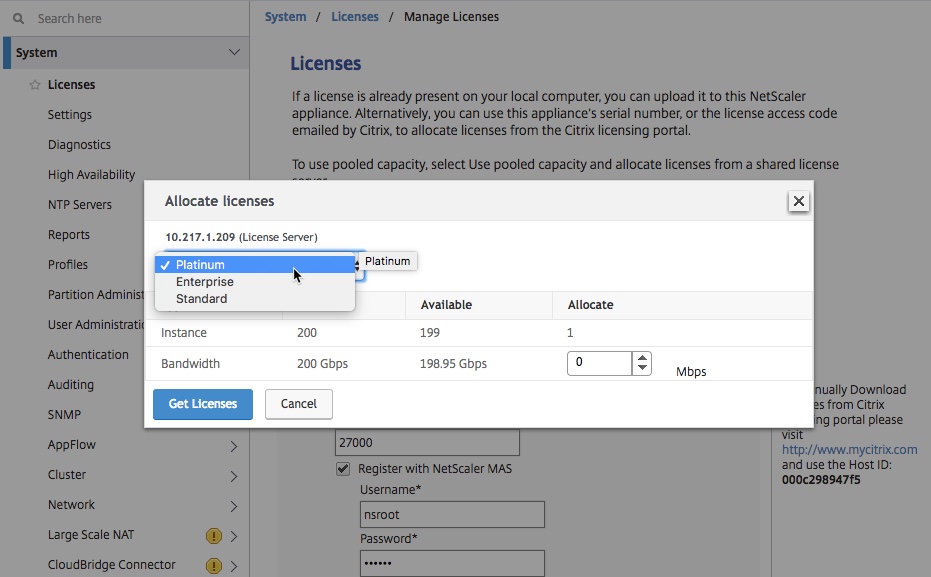Open High Availability sidebar item
Image resolution: width=931 pixels, height=577 pixels.
pos(91,175)
